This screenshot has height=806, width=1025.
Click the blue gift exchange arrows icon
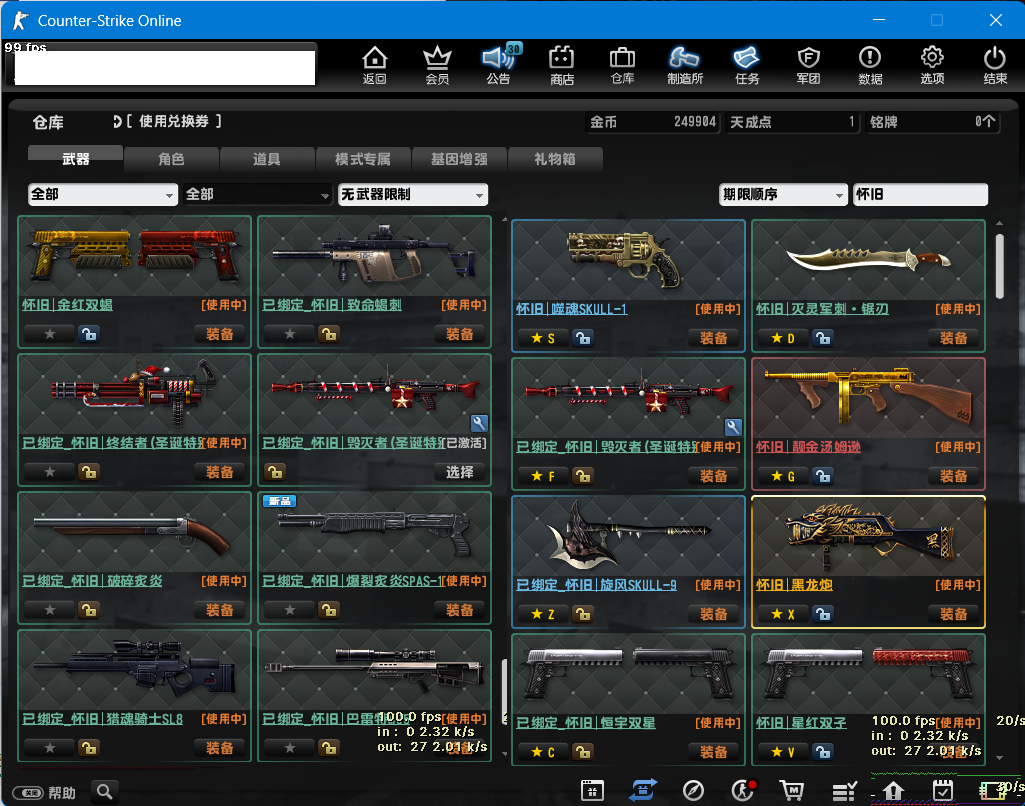pos(643,791)
